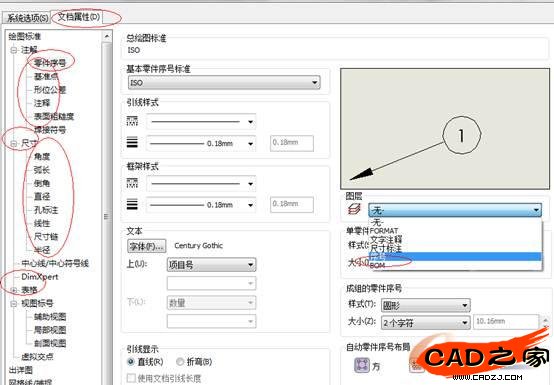Click the frame line style icon
This screenshot has width=554, height=385.
(x=132, y=183)
